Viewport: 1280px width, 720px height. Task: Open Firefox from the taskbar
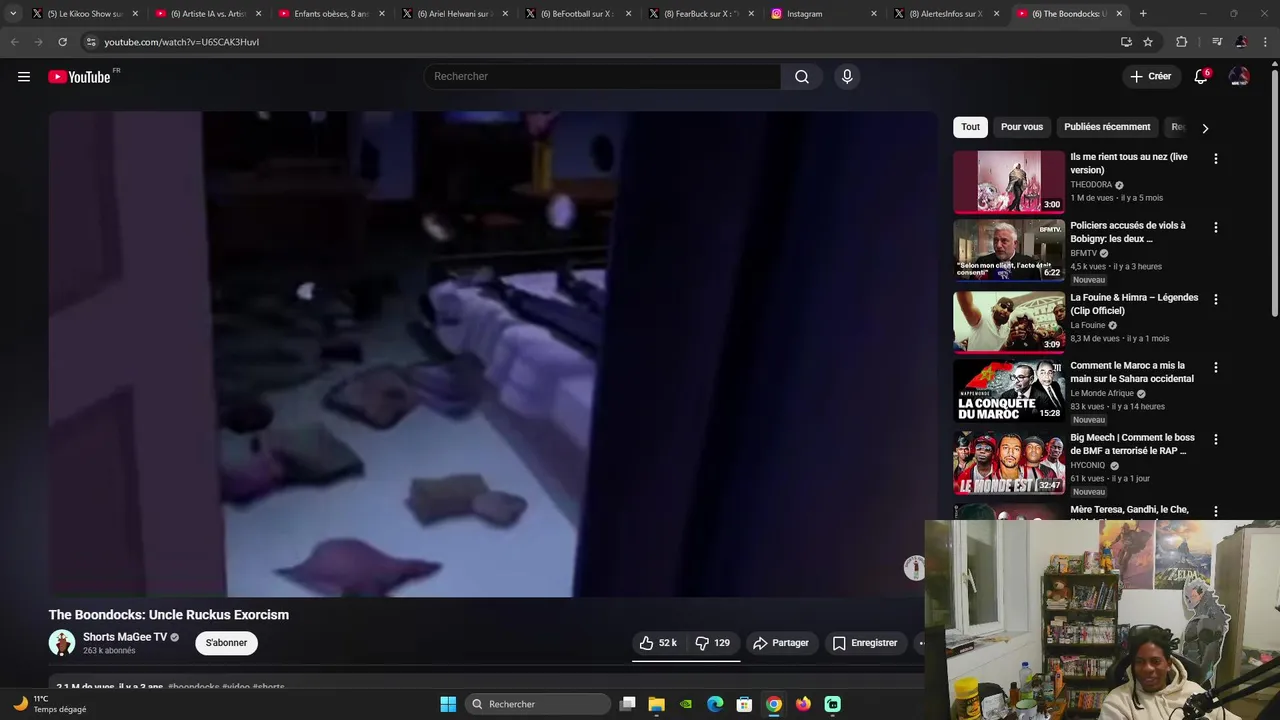(x=803, y=704)
